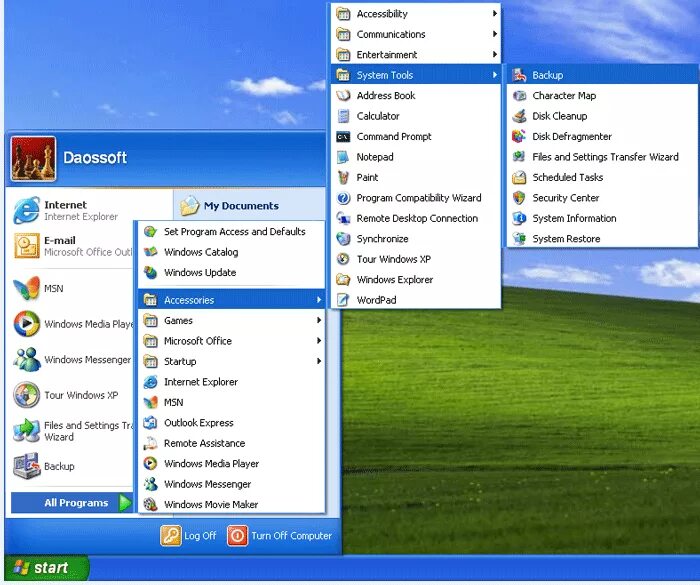Image resolution: width=700 pixels, height=585 pixels.
Task: Click the Synchronize icon
Action: [343, 238]
